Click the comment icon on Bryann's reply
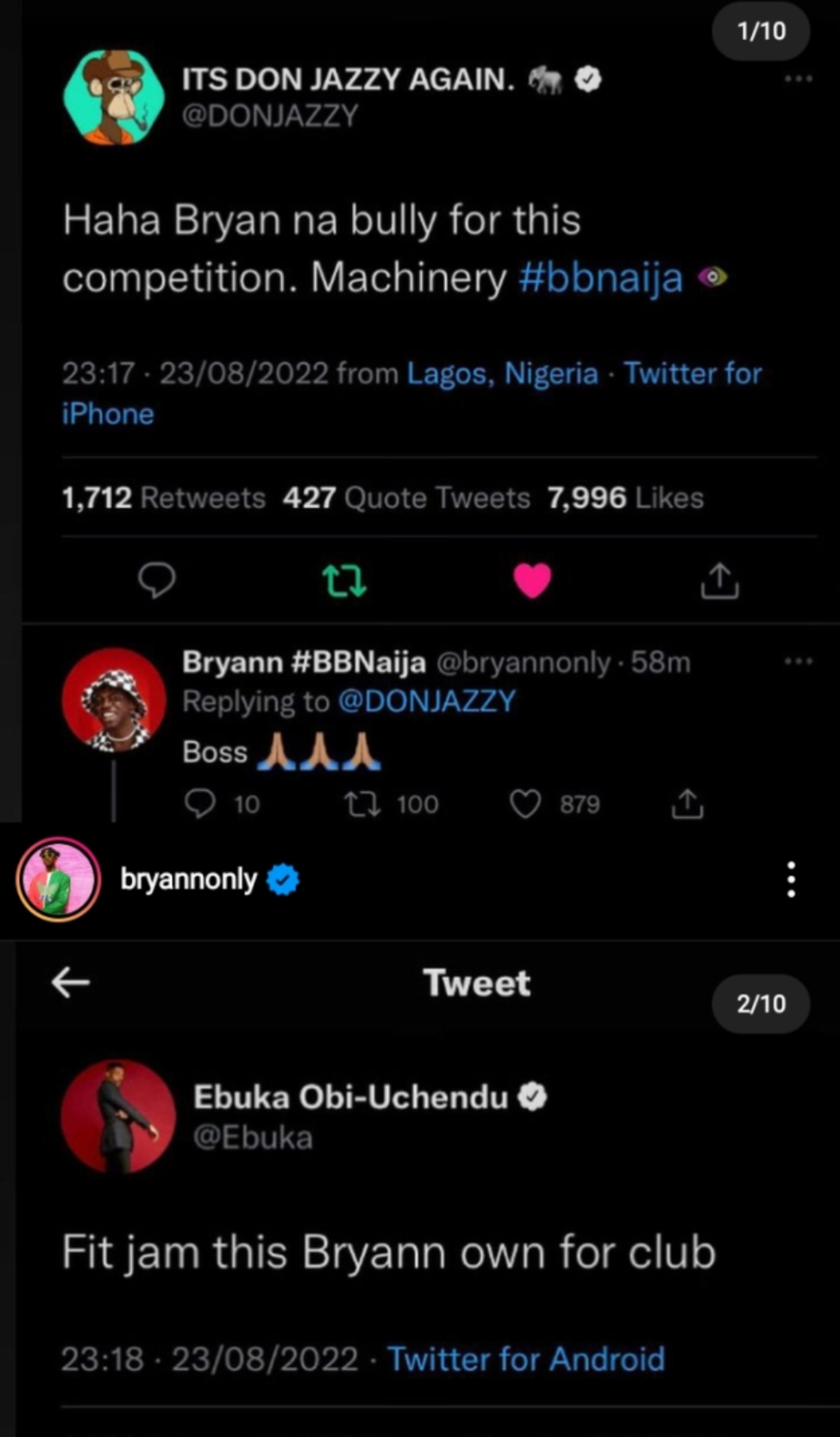This screenshot has height=1437, width=840. tap(200, 804)
